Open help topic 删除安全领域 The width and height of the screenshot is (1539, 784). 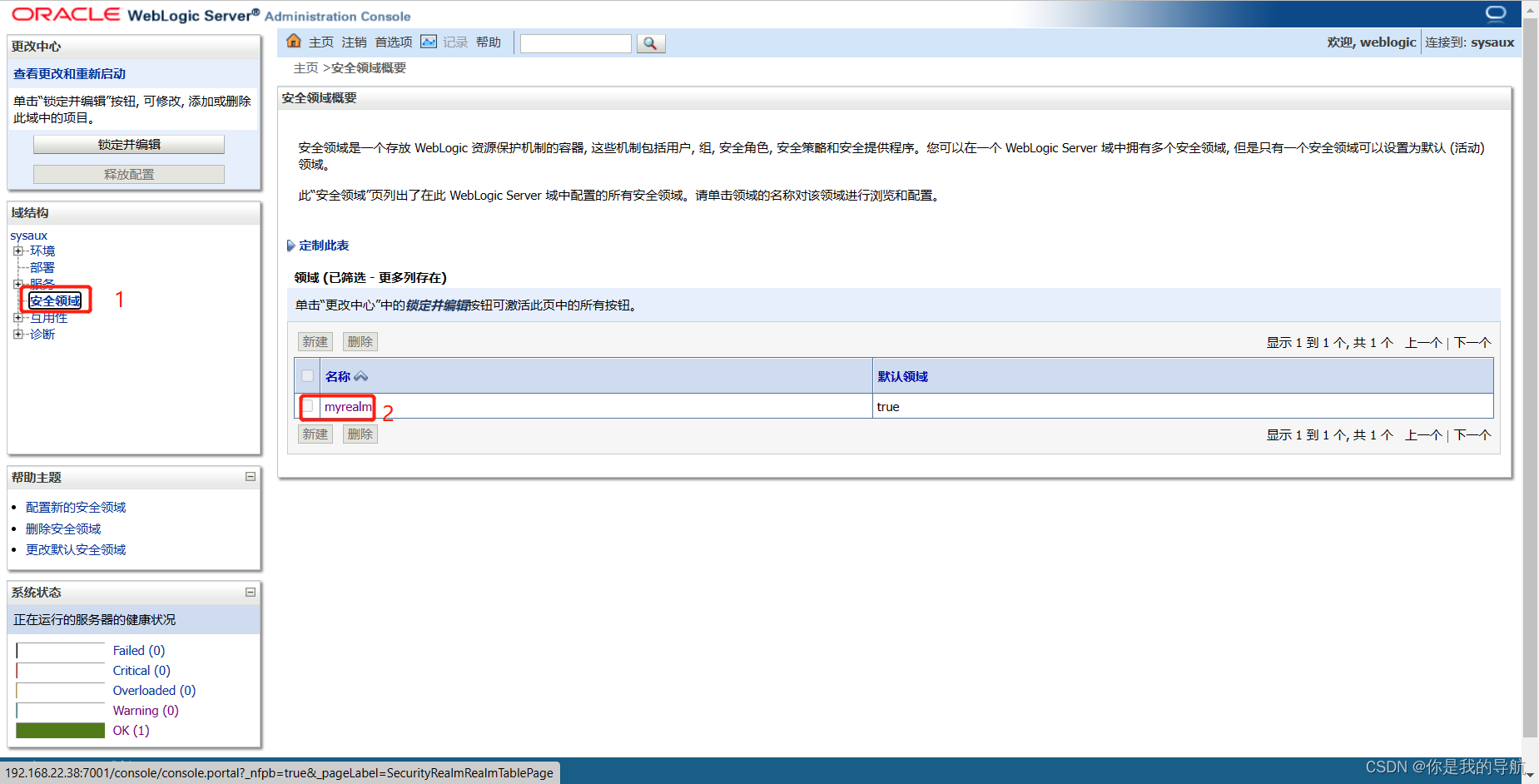pyautogui.click(x=63, y=528)
